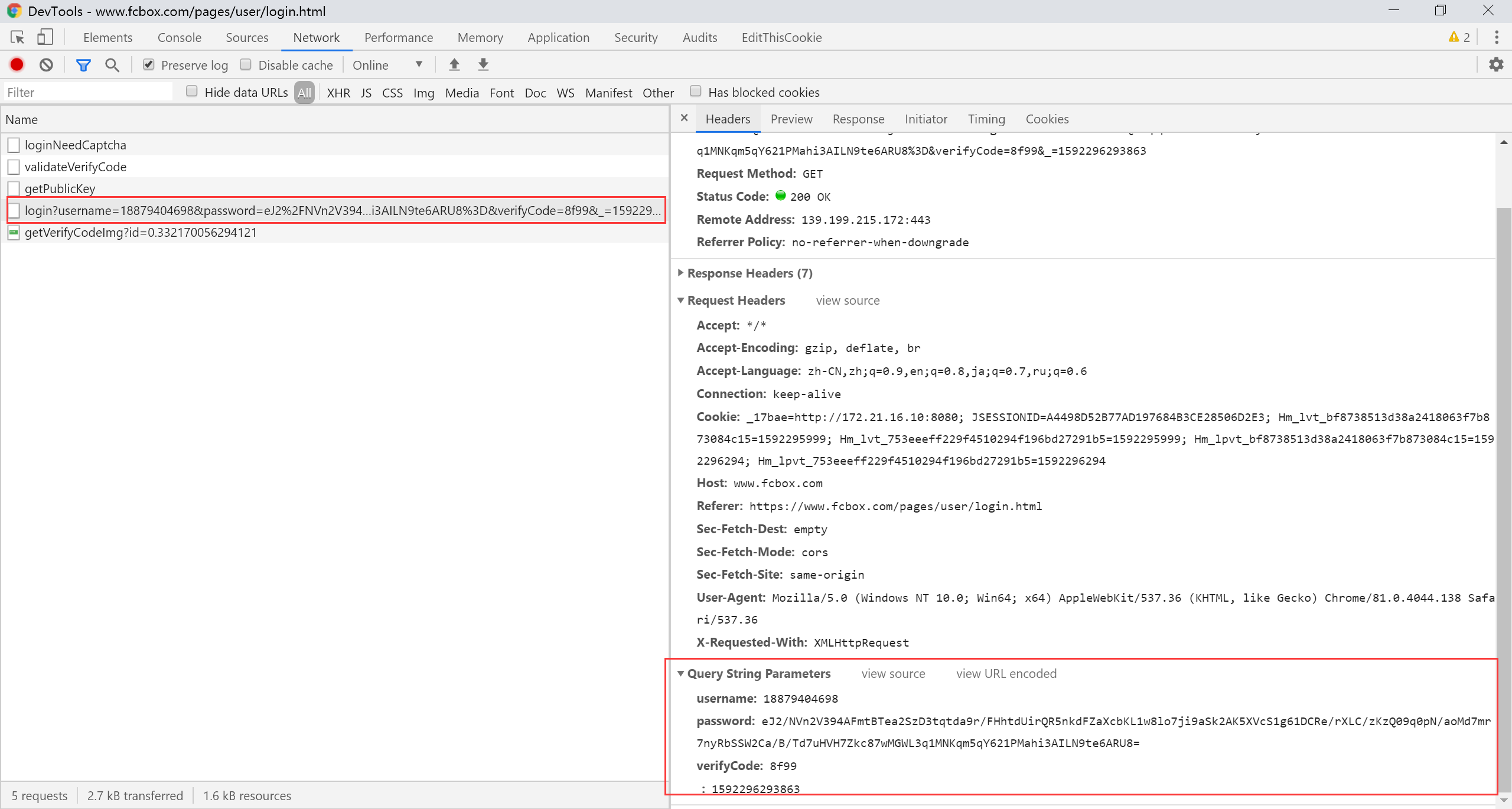Click the view URL encoded link
Viewport: 1512px width, 809px height.
pyautogui.click(x=1006, y=673)
